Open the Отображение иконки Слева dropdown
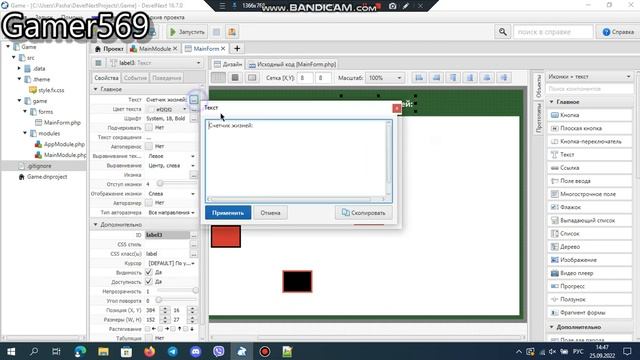Image resolution: width=640 pixels, height=360 pixels. [x=171, y=193]
